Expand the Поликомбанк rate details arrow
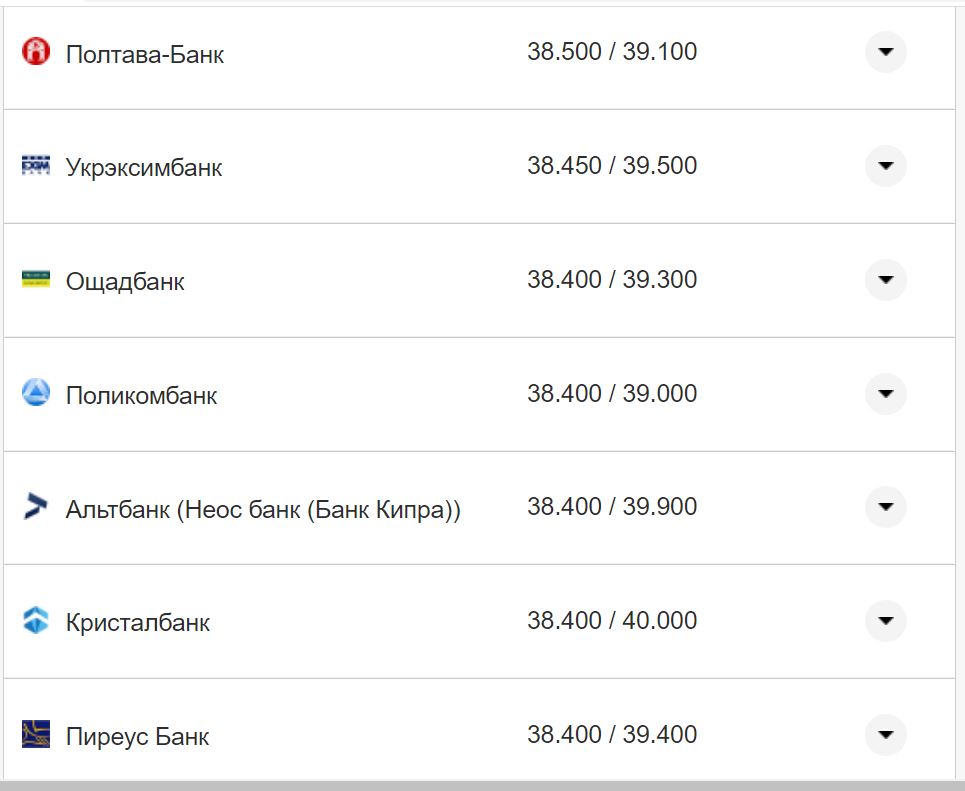Image resolution: width=965 pixels, height=791 pixels. [885, 394]
